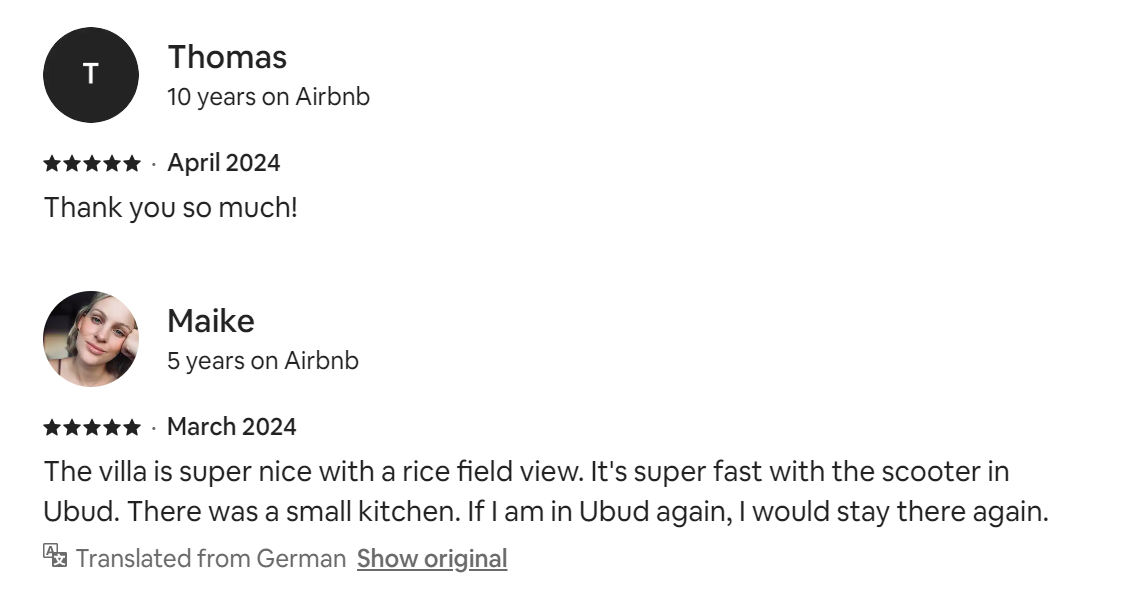This screenshot has width=1141, height=612.
Task: Click the translation icon under Maike's review
Action: (55, 556)
